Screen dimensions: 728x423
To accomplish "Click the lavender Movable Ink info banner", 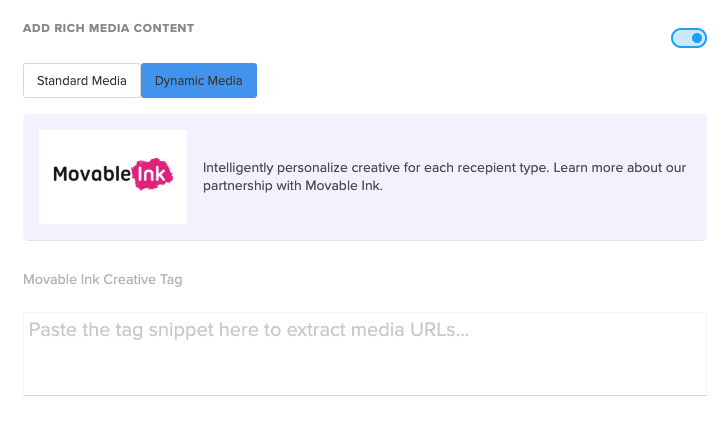I will (x=450, y=215).
